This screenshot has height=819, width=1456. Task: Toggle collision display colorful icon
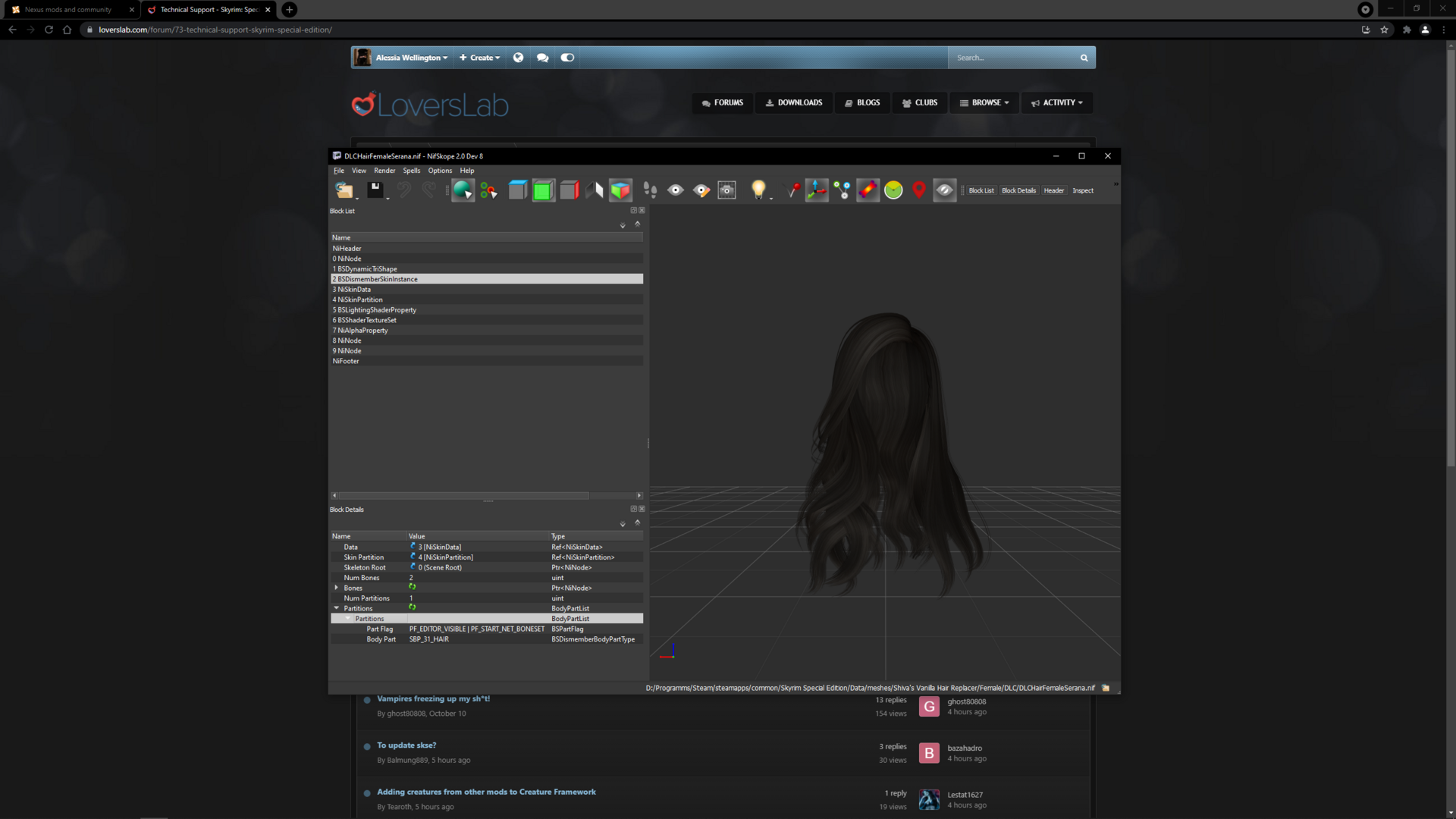click(868, 190)
